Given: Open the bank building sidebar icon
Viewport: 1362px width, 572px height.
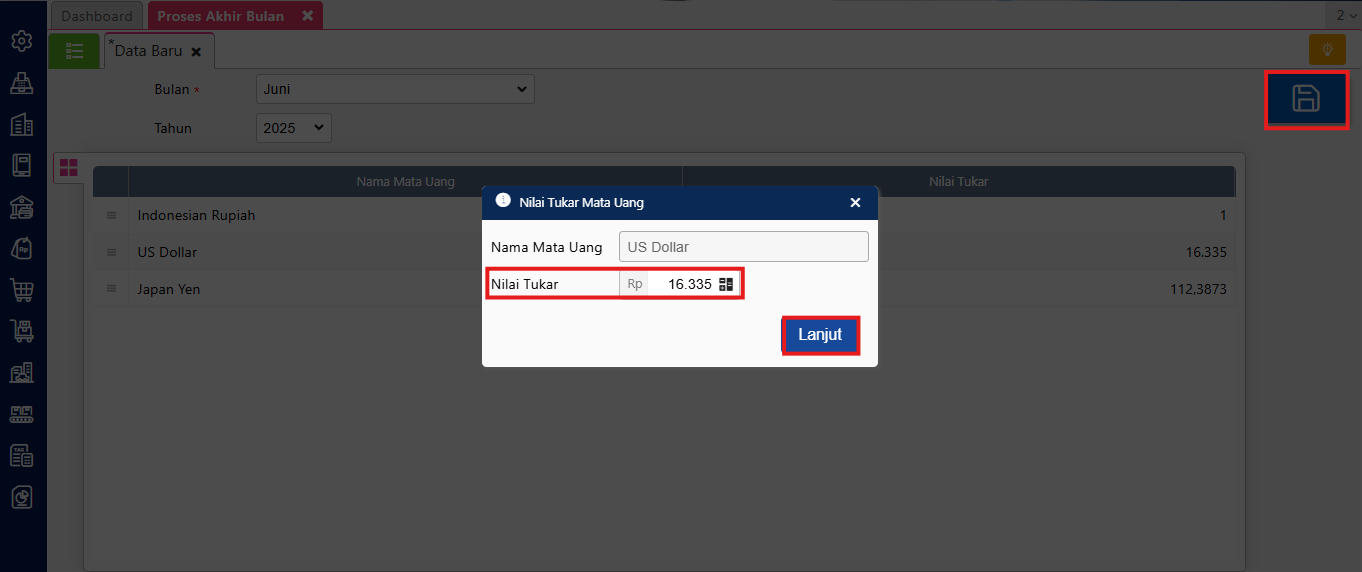Looking at the screenshot, I should (21, 207).
